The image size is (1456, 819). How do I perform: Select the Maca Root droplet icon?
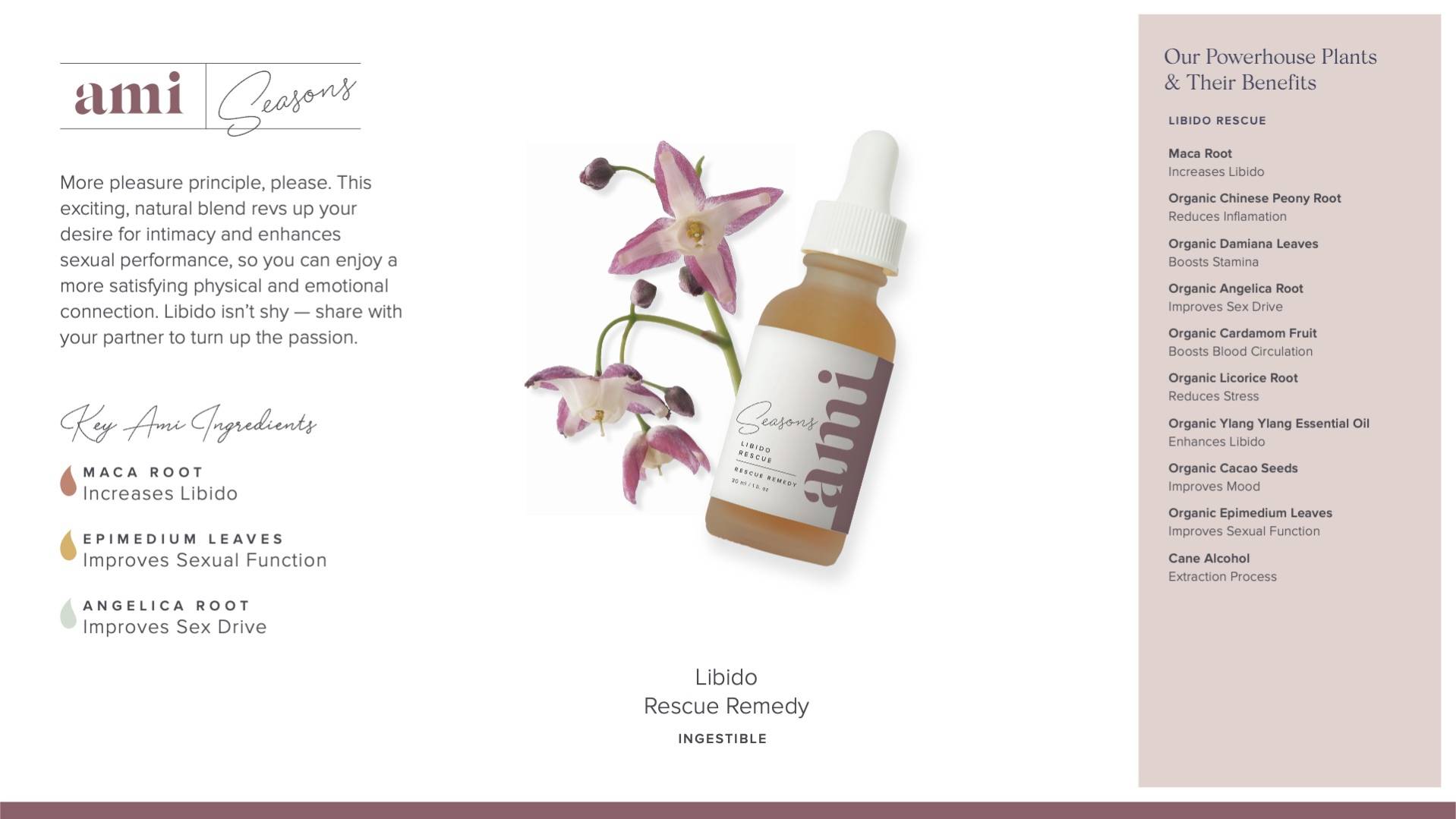pos(68,481)
